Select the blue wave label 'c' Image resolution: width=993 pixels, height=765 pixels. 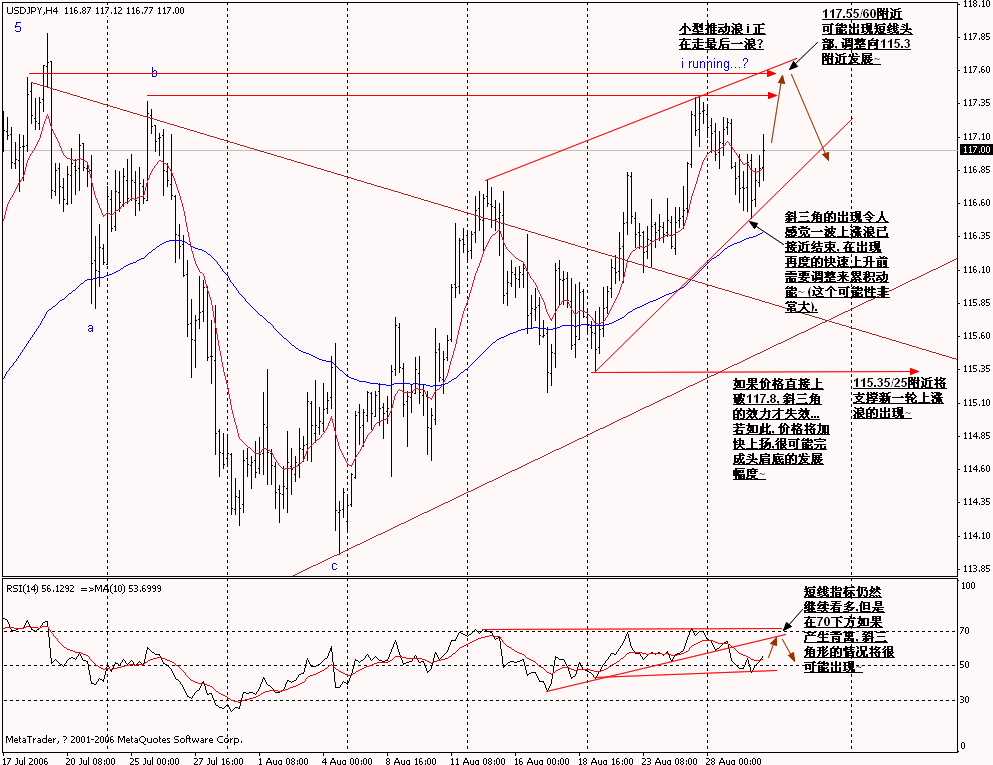point(334,566)
